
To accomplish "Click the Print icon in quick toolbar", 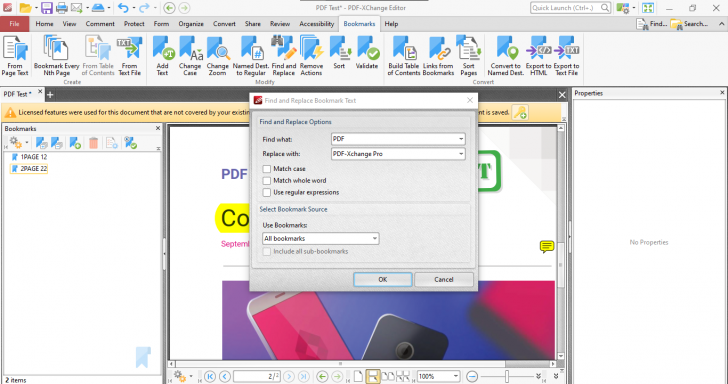I will click(x=62, y=7).
